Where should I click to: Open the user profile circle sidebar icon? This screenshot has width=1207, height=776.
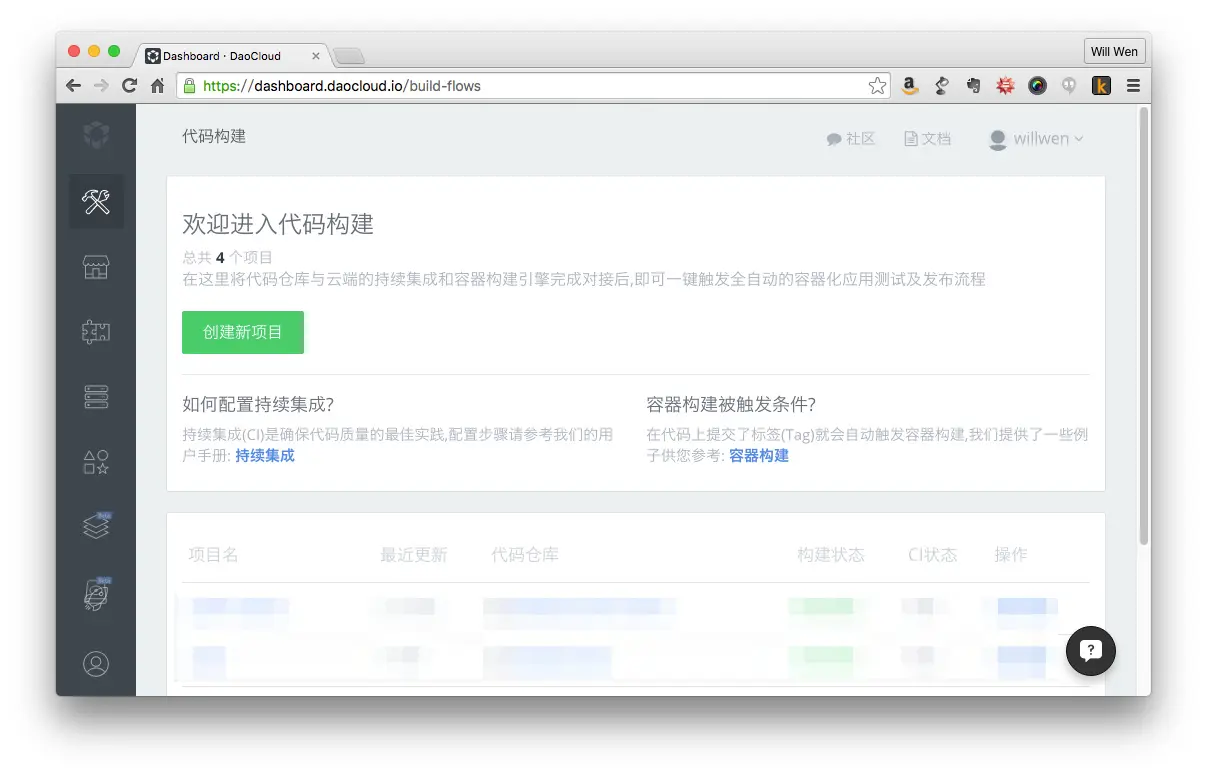[x=96, y=664]
